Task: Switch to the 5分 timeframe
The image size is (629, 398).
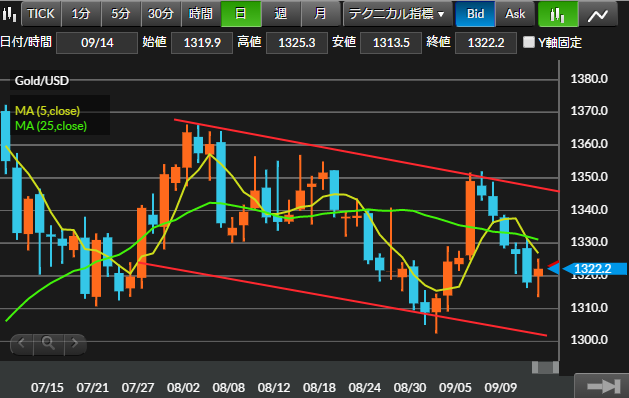Action: pyautogui.click(x=121, y=14)
